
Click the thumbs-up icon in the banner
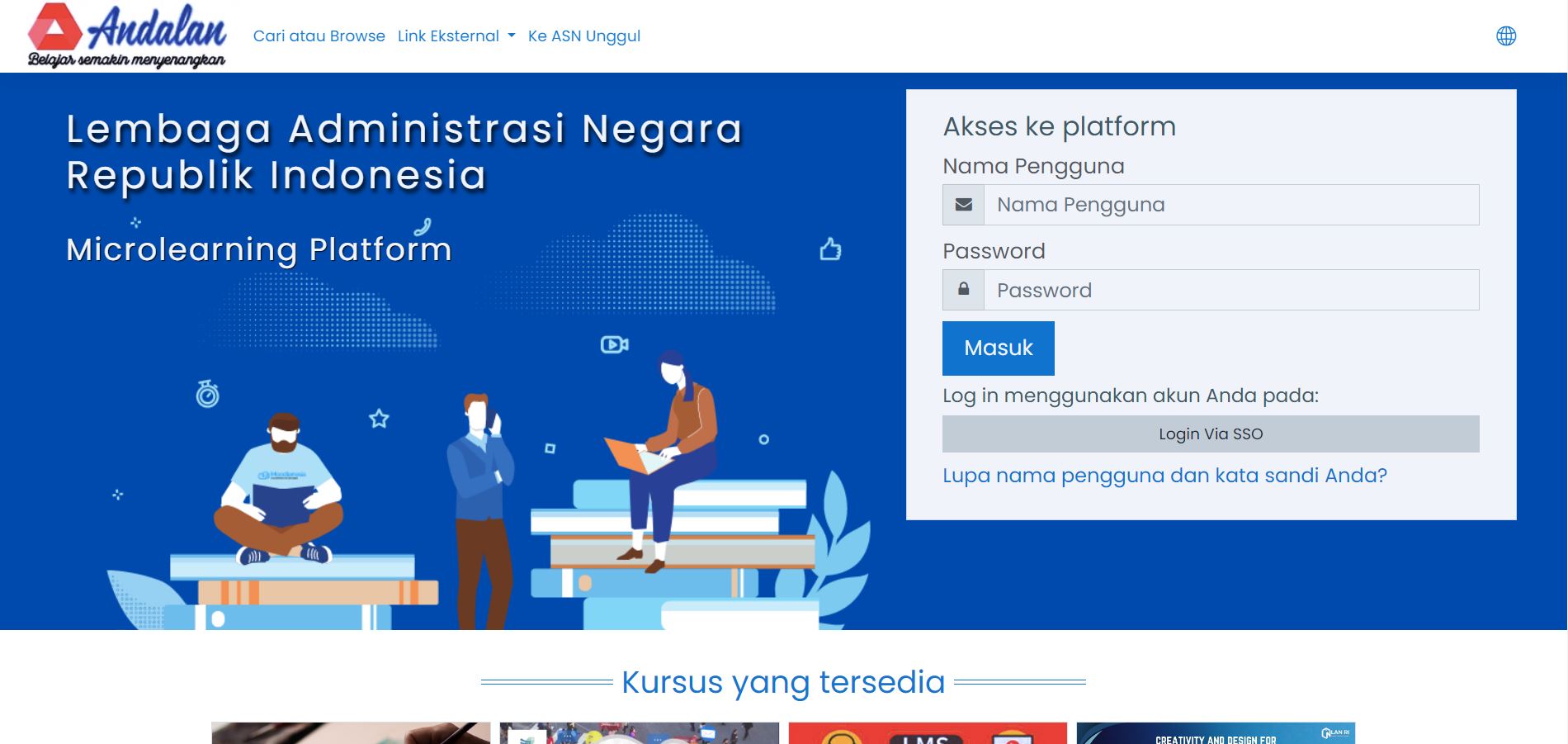[x=830, y=249]
